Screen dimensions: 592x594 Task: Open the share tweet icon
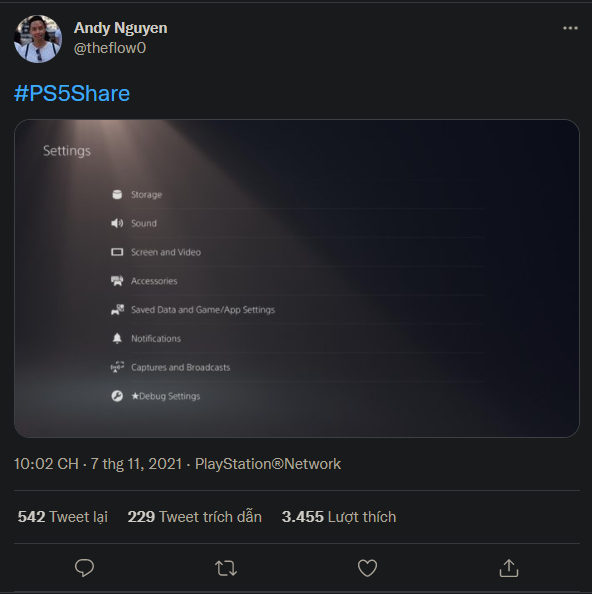509,568
